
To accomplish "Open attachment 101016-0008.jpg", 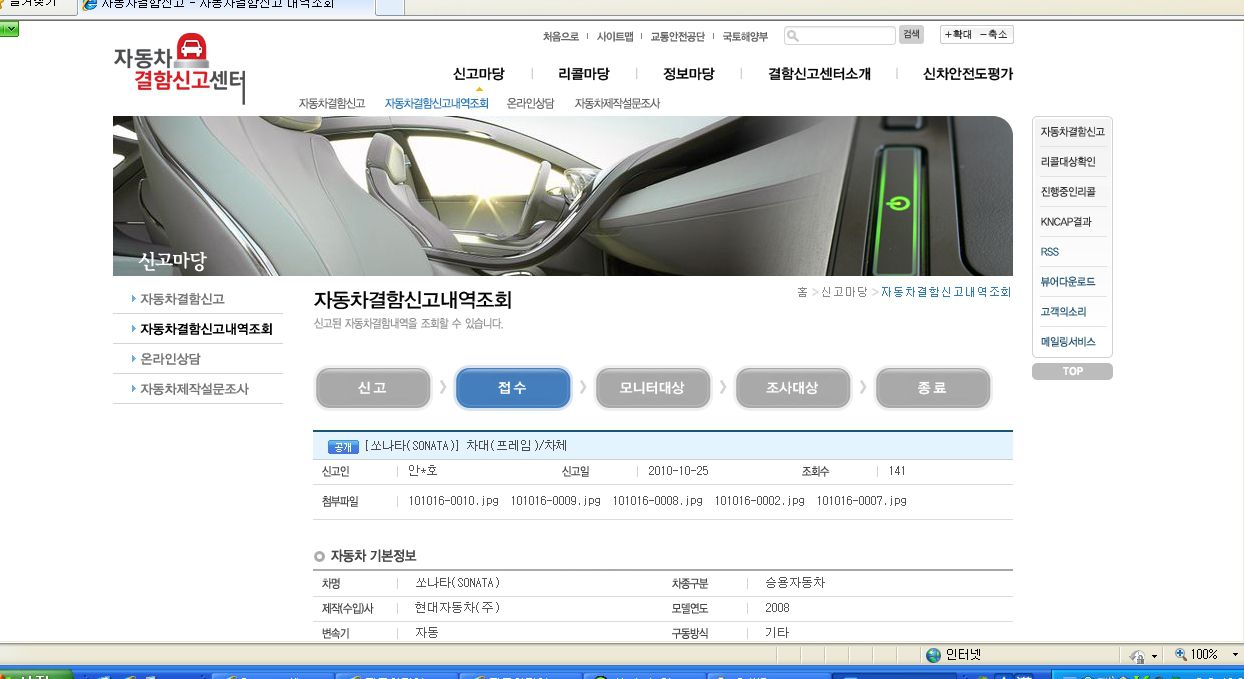I will point(657,500).
